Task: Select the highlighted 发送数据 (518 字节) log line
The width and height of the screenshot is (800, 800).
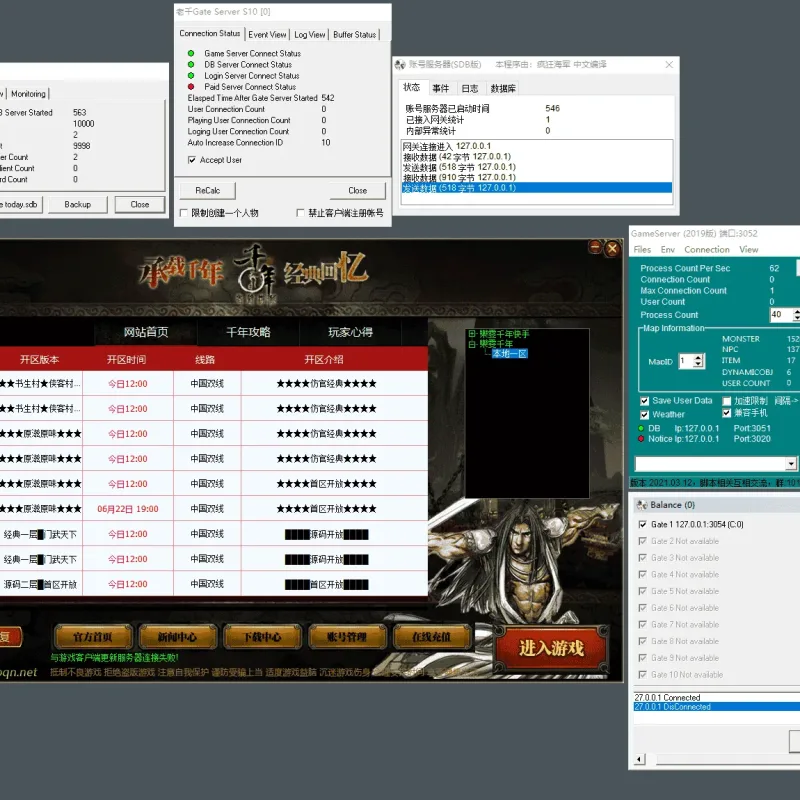Action: tap(537, 188)
